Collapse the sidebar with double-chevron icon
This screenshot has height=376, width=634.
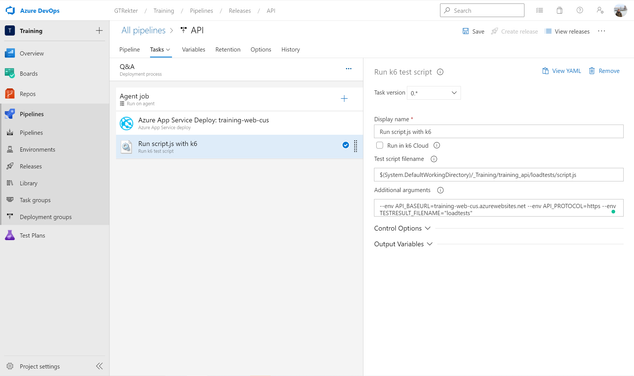(x=99, y=366)
